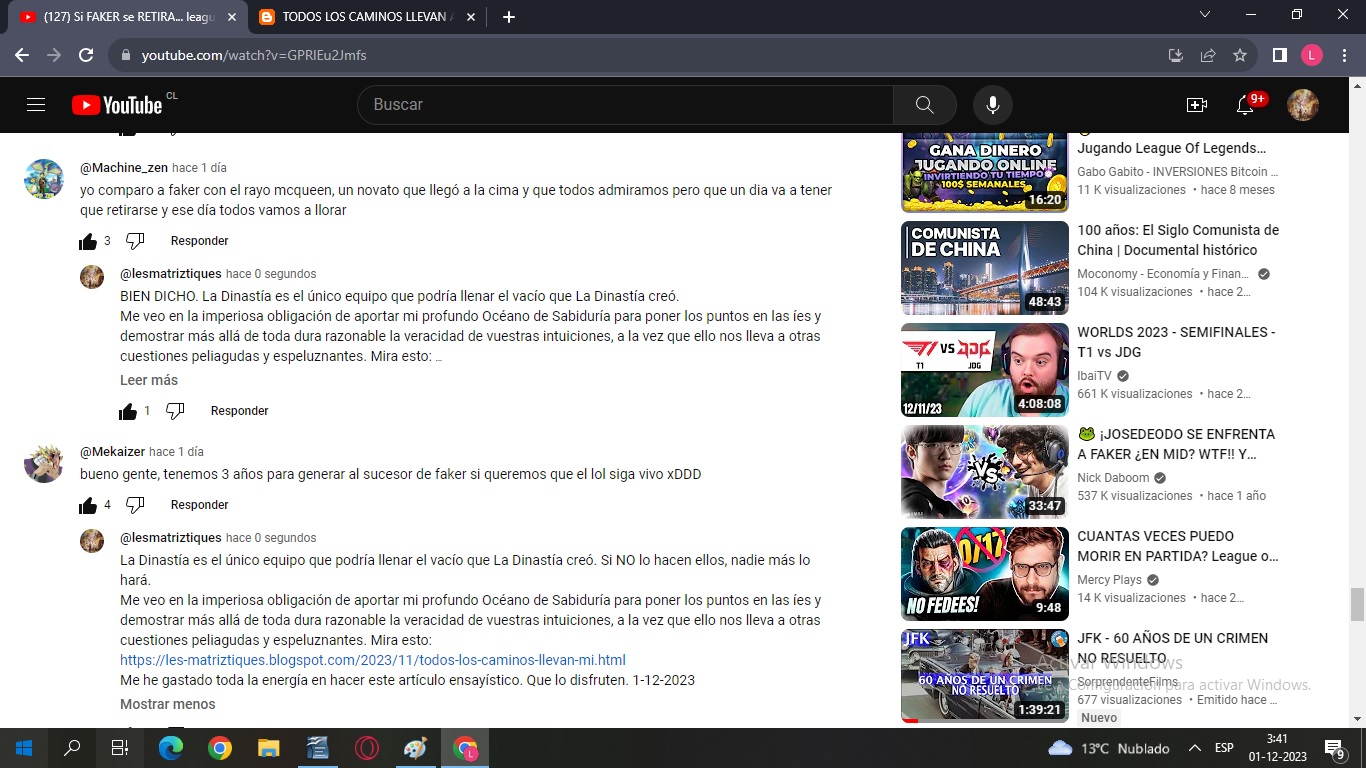Open the YouTube notifications bell

[1245, 105]
